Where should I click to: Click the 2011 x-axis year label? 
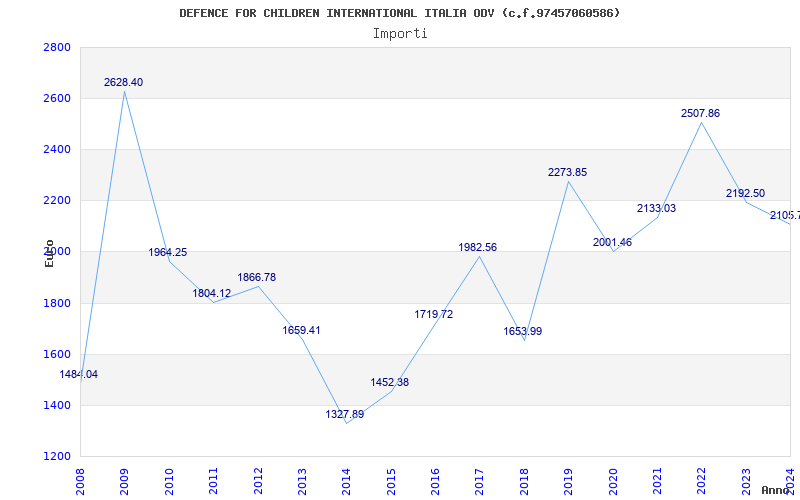point(213,481)
